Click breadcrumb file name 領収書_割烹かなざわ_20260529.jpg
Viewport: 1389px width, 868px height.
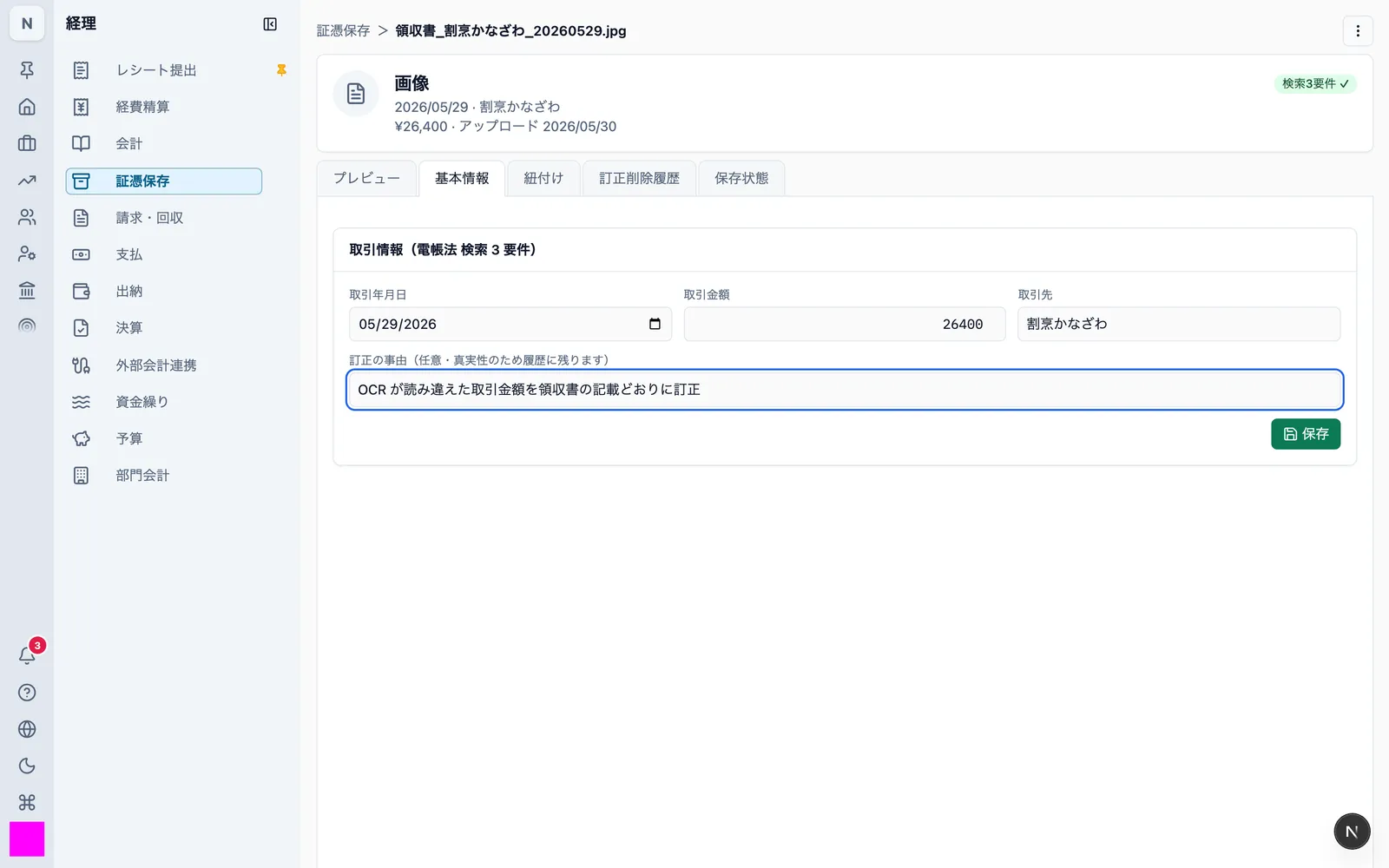coord(510,31)
